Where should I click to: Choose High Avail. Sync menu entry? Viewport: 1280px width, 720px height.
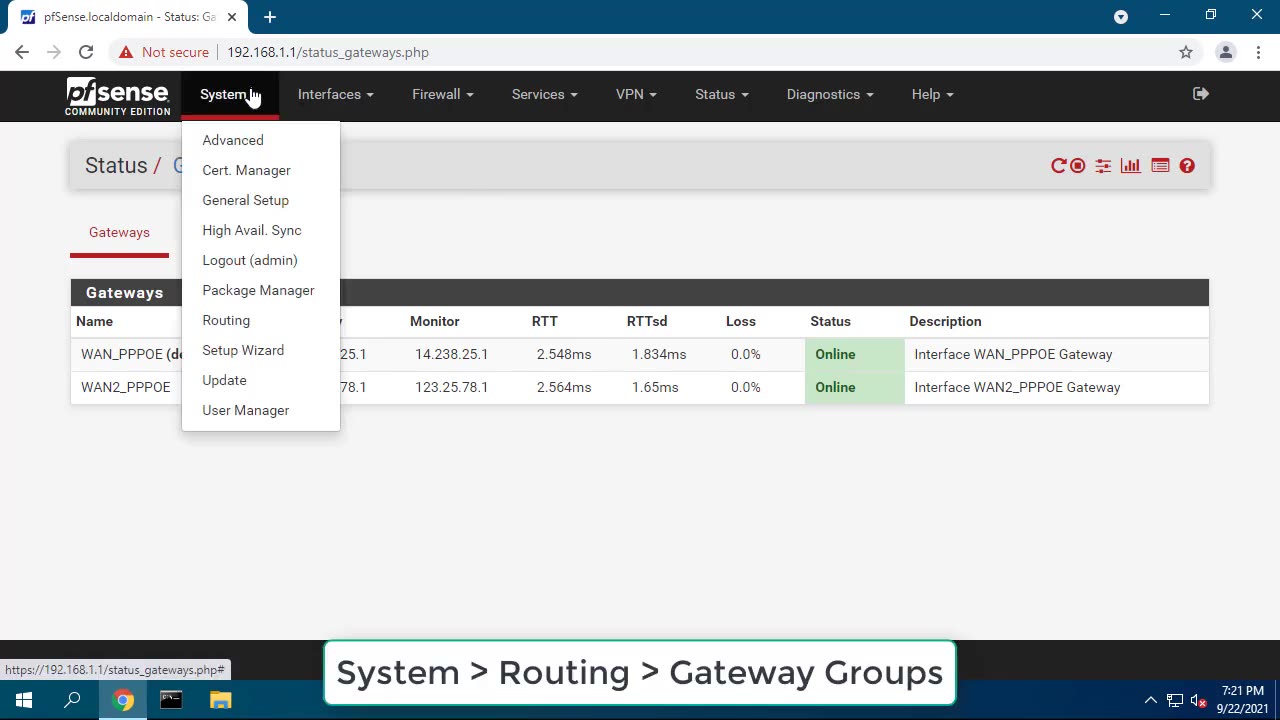(252, 230)
